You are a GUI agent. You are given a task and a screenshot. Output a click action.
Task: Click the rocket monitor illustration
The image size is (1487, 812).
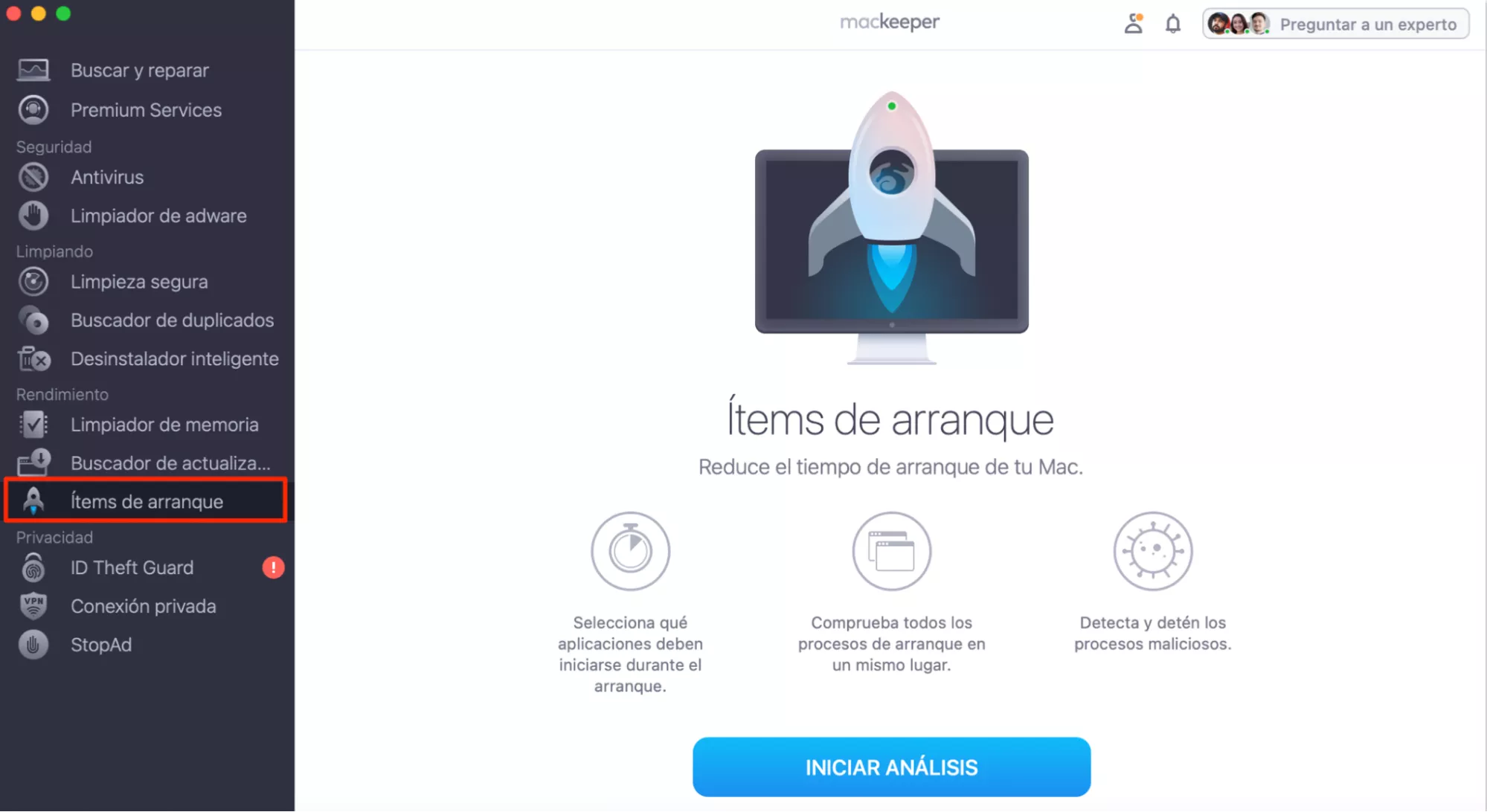click(x=891, y=228)
